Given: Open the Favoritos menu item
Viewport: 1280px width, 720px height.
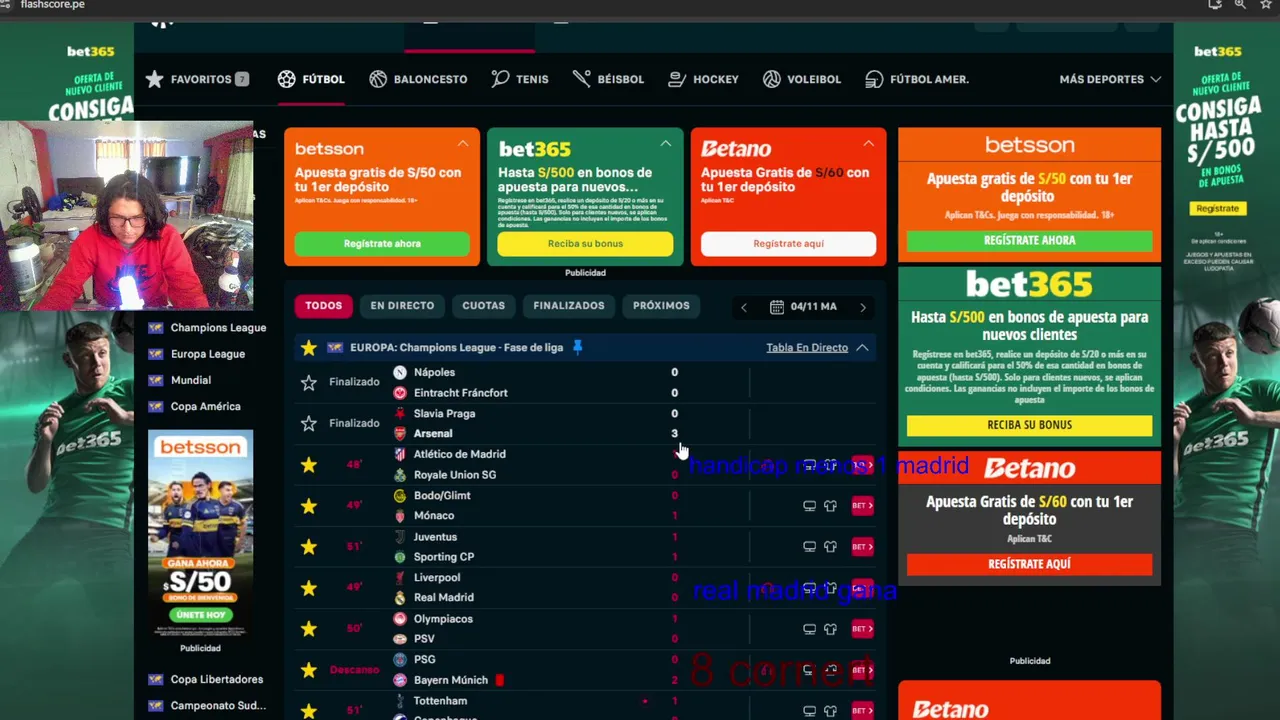Looking at the screenshot, I should (197, 79).
